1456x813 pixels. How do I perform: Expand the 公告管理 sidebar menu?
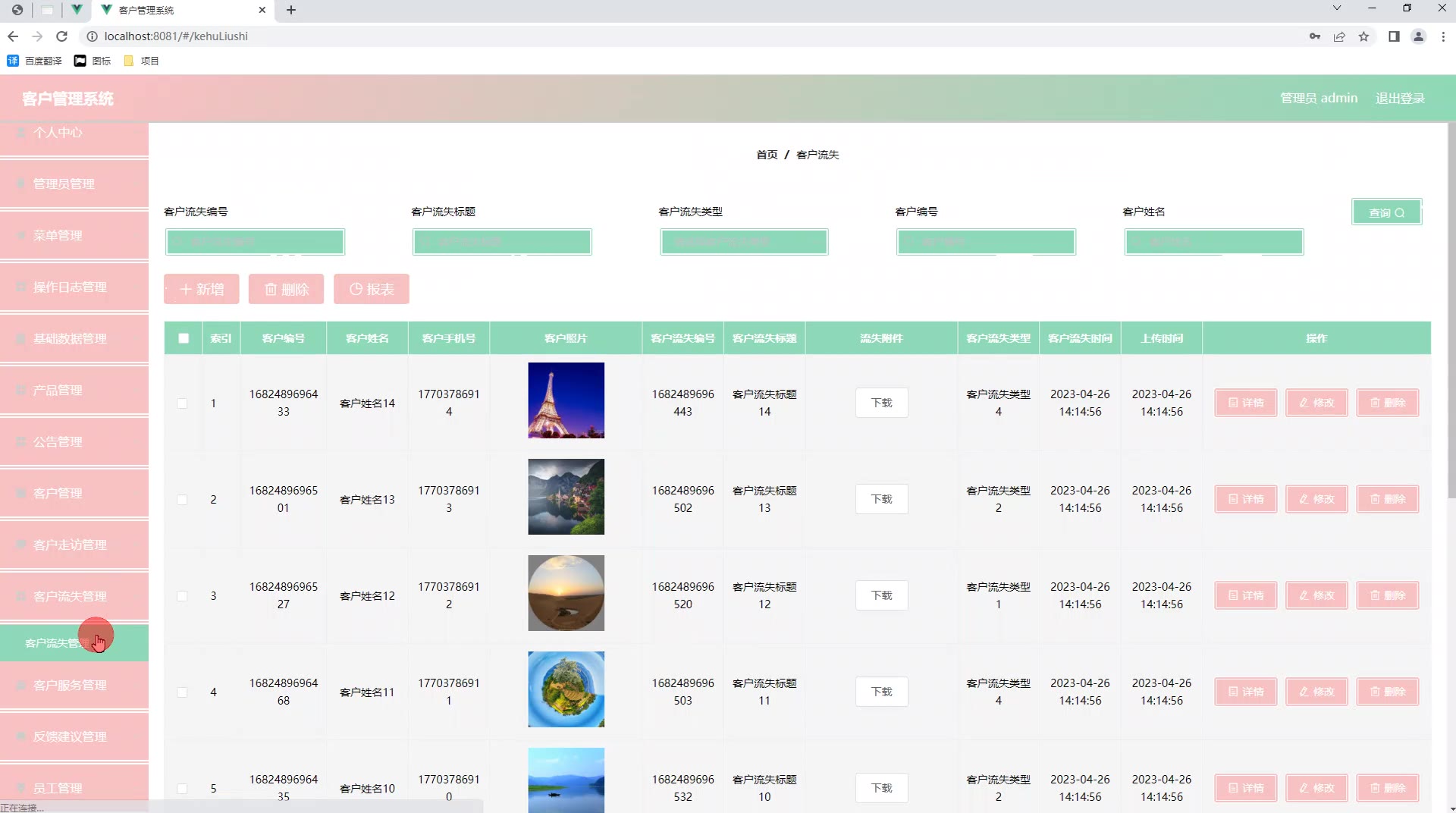pos(74,441)
